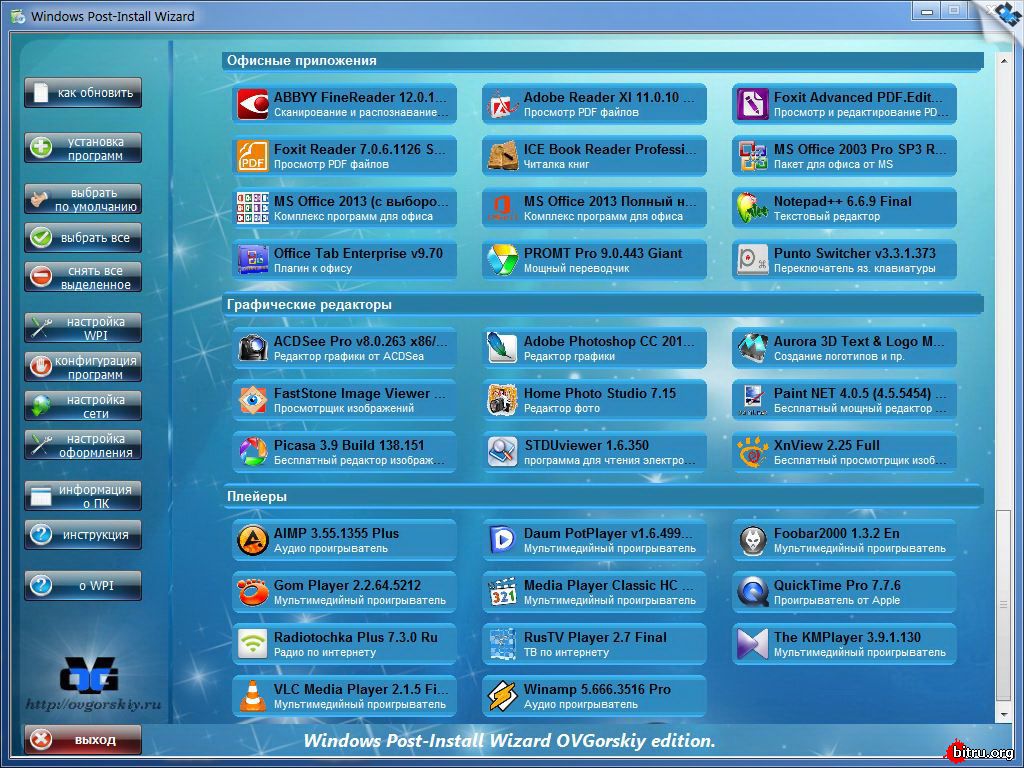Open 'настройка оформления' appearance settings
The height and width of the screenshot is (768, 1024).
pos(83,445)
